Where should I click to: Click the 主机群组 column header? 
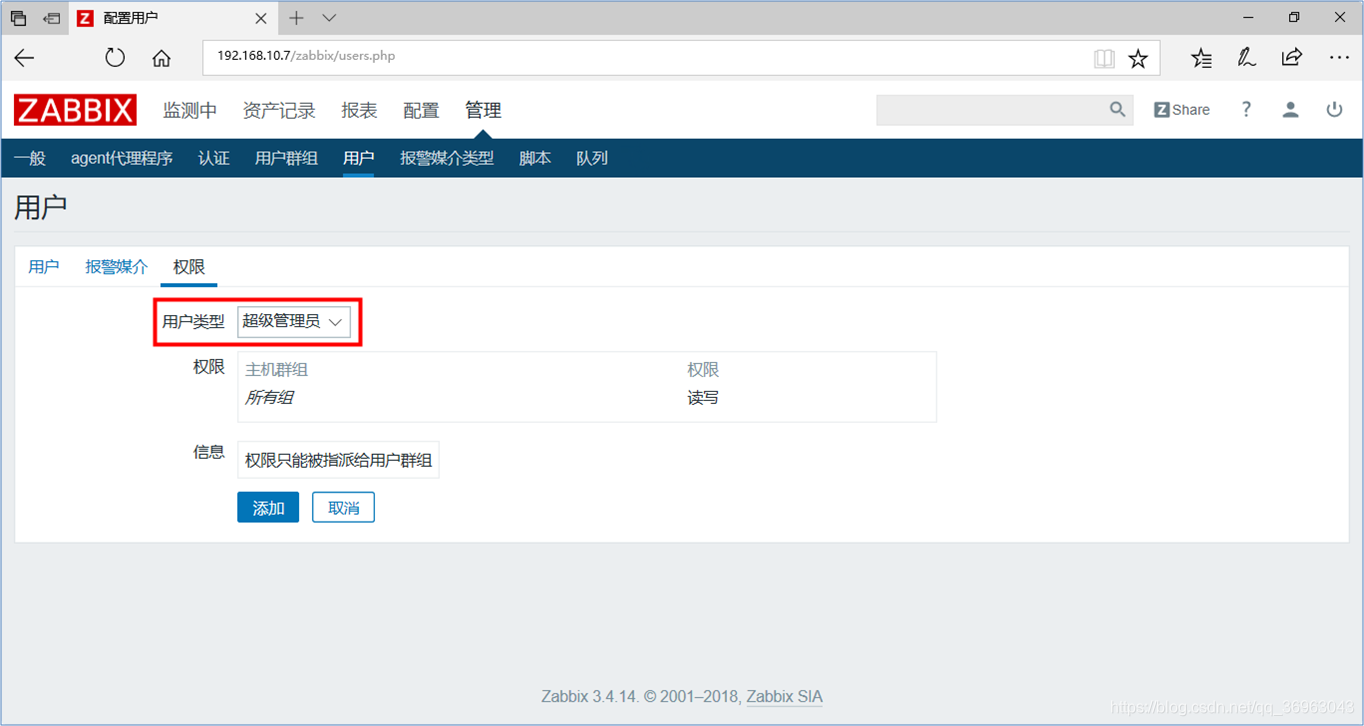(277, 370)
